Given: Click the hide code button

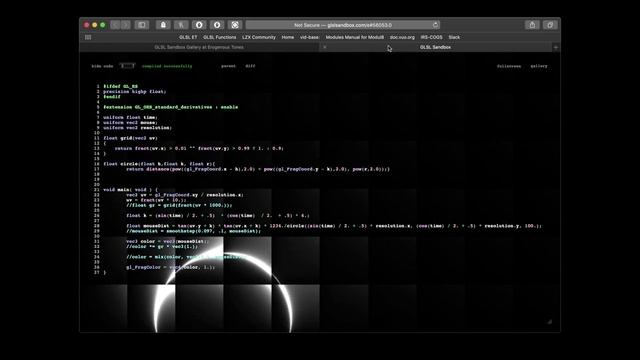Looking at the screenshot, I should (102, 66).
